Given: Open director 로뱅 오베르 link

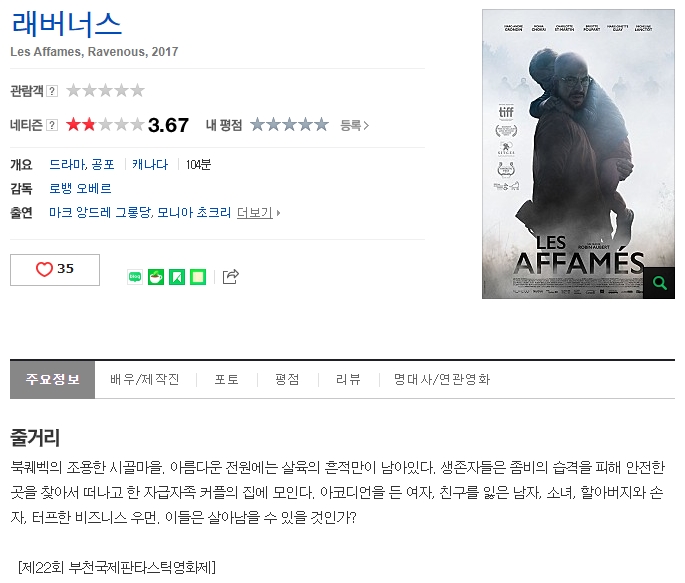Looking at the screenshot, I should [80, 189].
